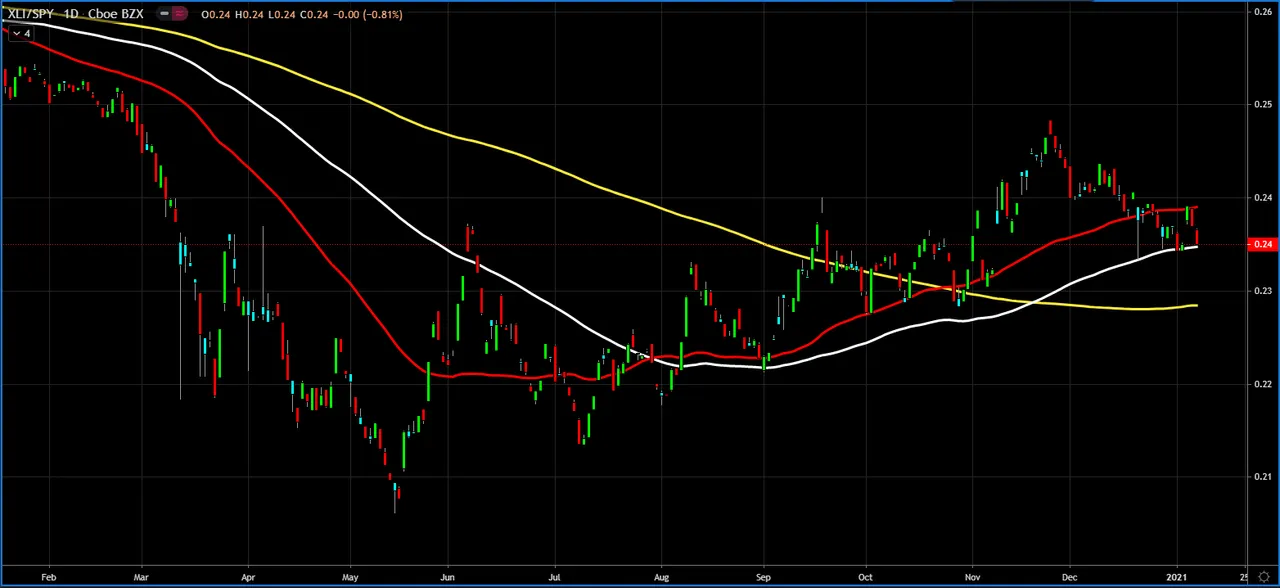The image size is (1280, 588).
Task: Click the 0.23 price axis label
Action: [x=1263, y=291]
